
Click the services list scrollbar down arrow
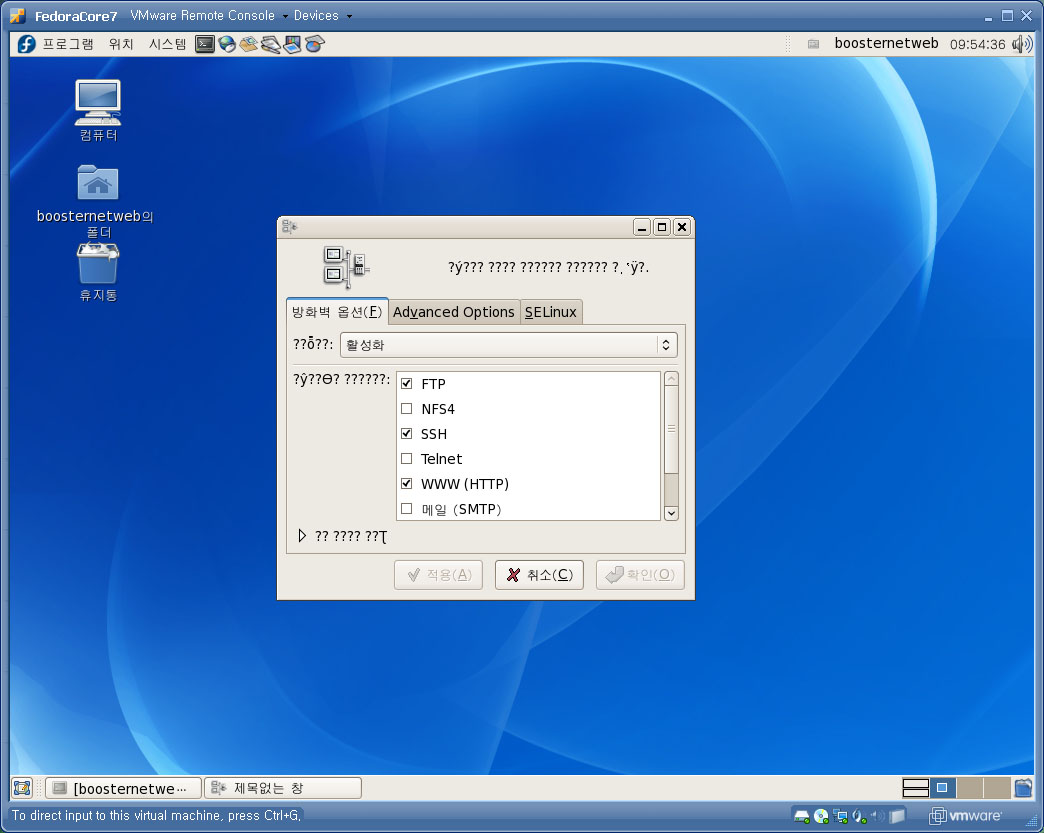671,512
